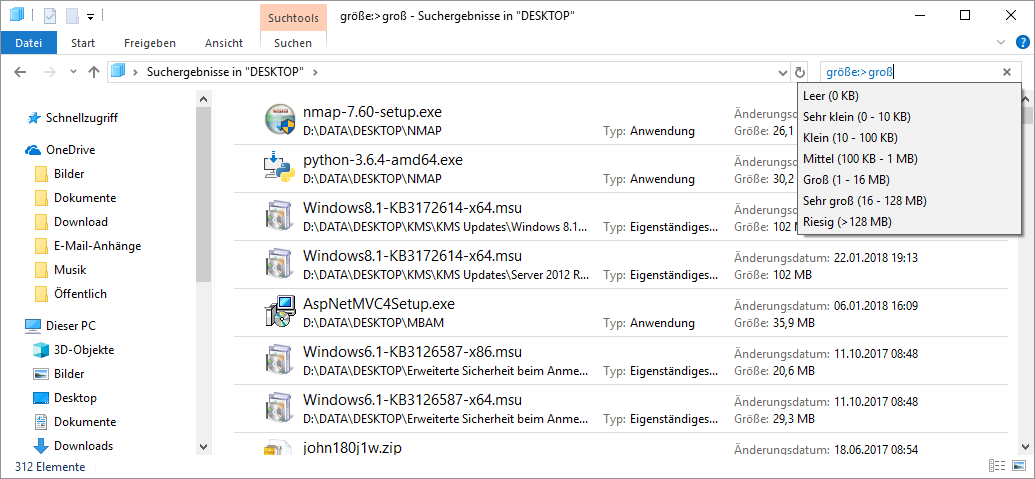
Task: Open the ribbon help question mark
Action: pyautogui.click(x=1022, y=42)
